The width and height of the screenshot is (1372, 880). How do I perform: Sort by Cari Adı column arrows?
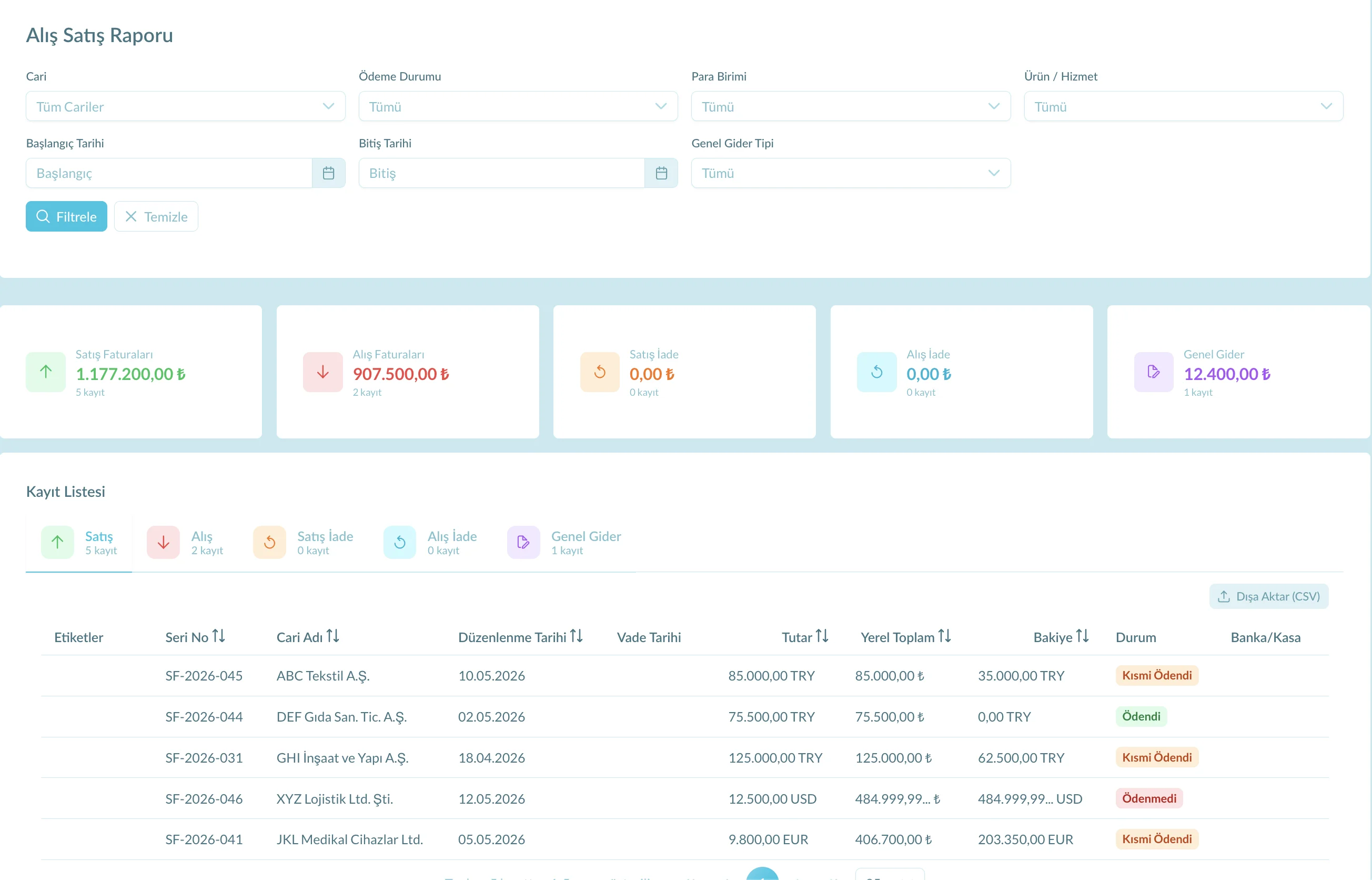click(x=333, y=636)
